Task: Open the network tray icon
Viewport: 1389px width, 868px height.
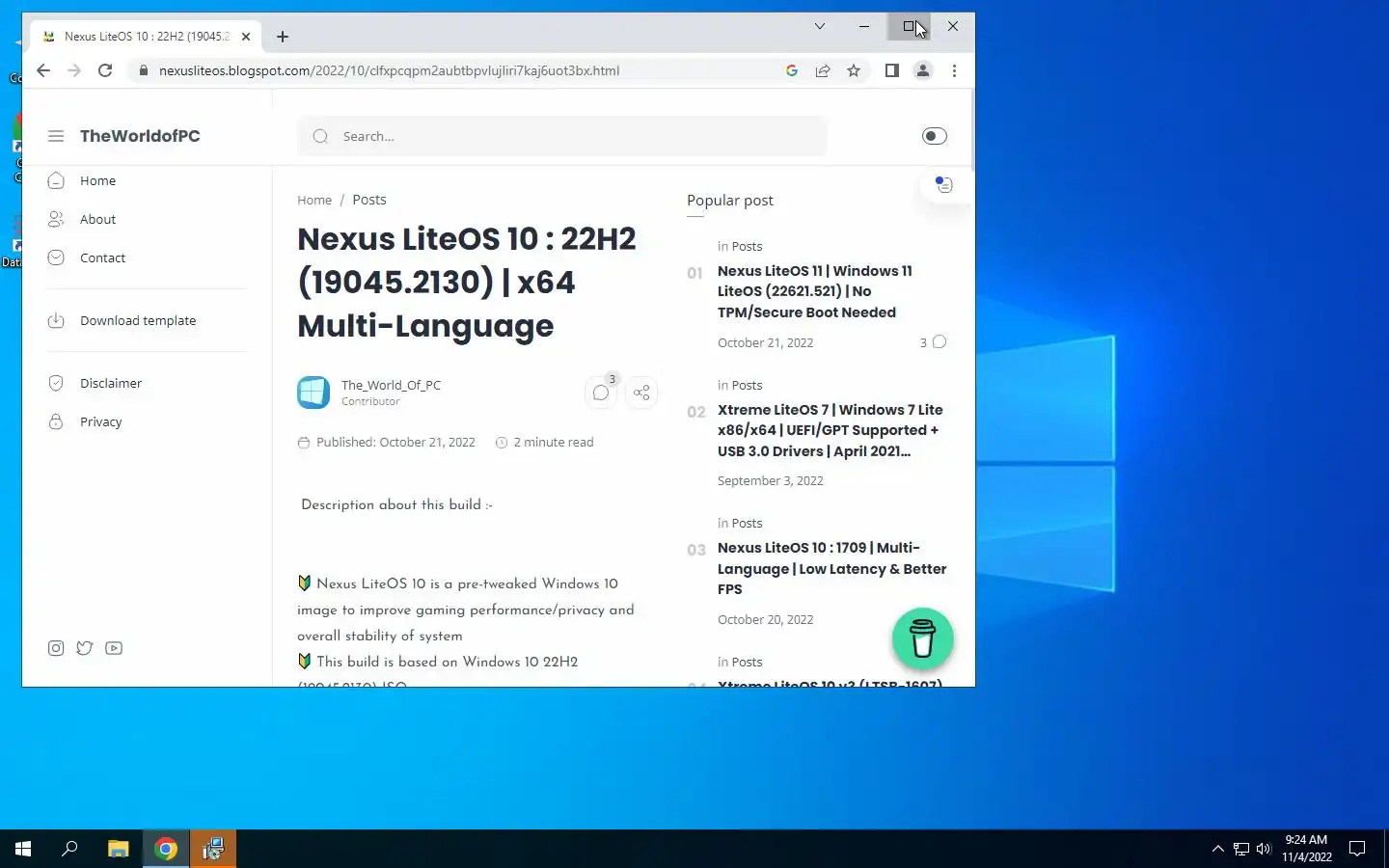Action: pyautogui.click(x=1241, y=849)
